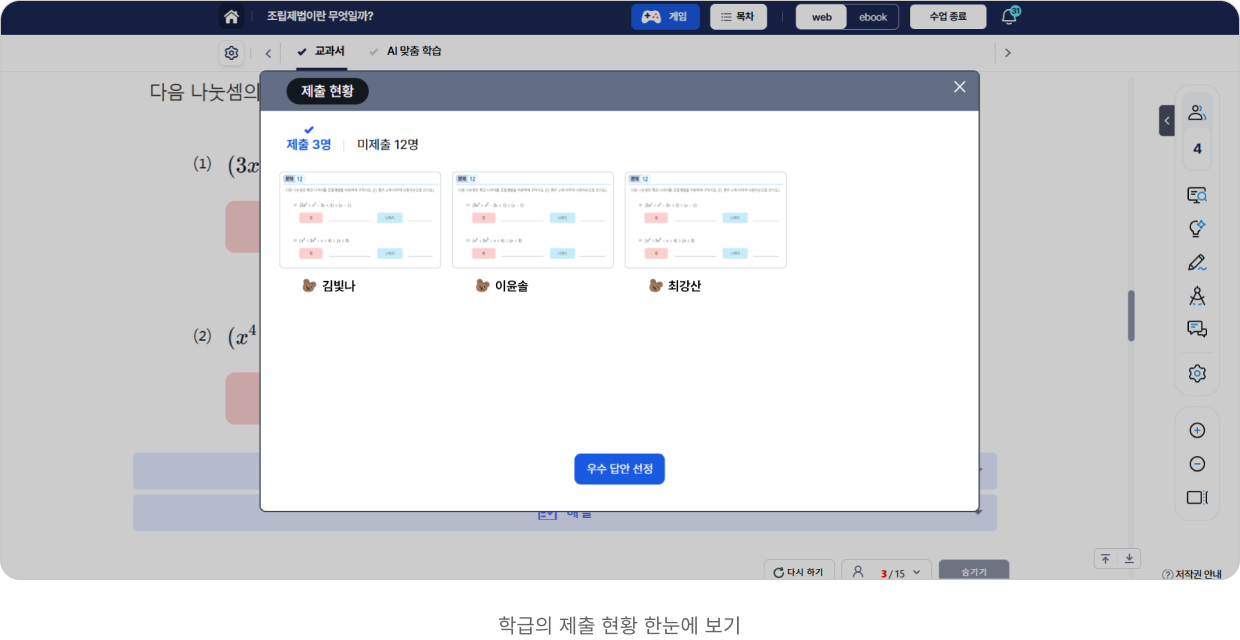The image size is (1240, 640).
Task: Go to the home icon
Action: coord(232,17)
